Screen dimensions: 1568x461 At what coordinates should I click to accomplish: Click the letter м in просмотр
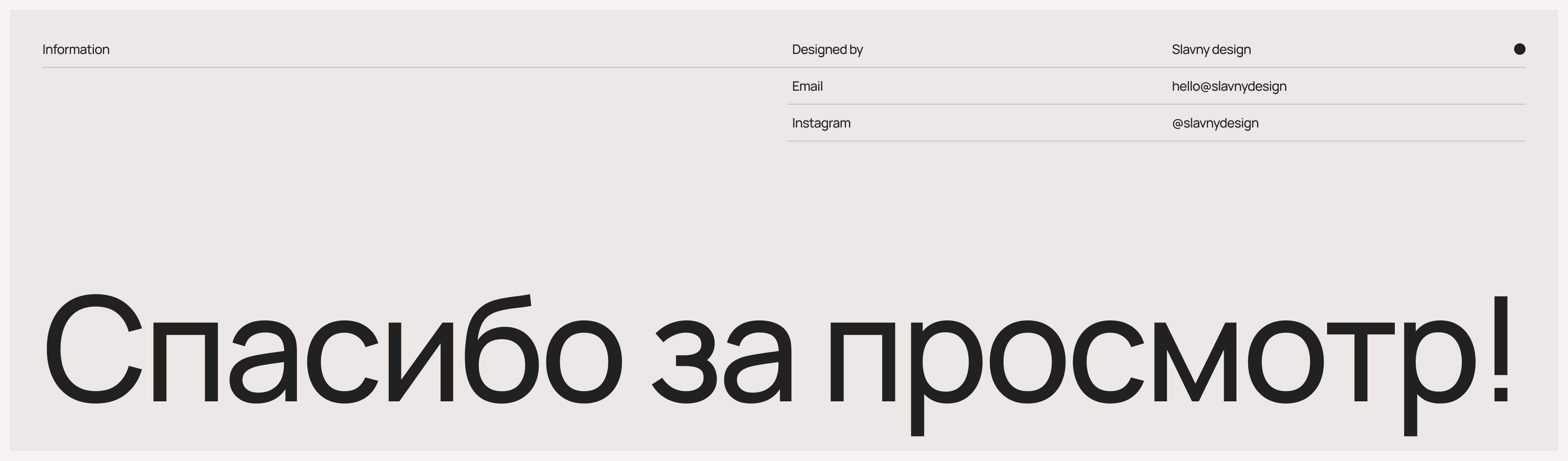pos(1195,363)
